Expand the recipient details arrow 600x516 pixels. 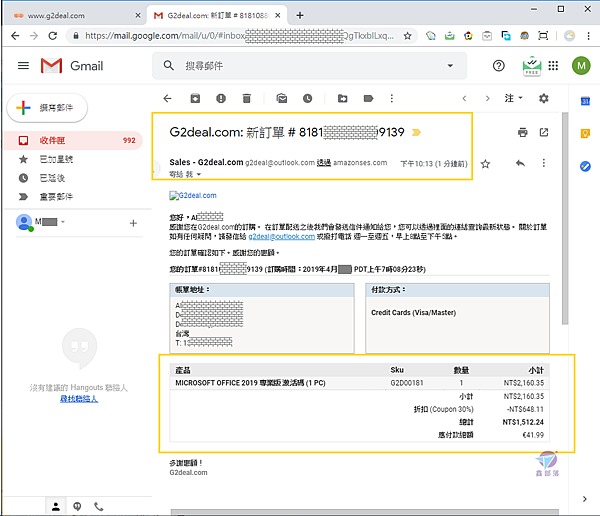tap(199, 175)
